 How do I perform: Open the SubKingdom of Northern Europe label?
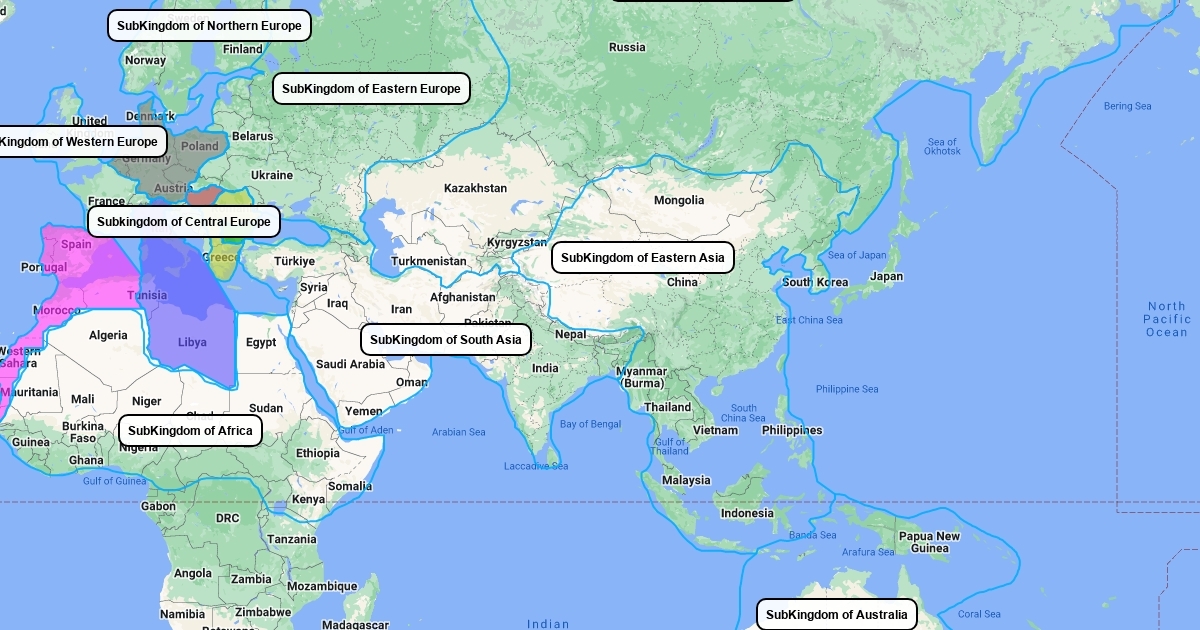click(x=209, y=26)
